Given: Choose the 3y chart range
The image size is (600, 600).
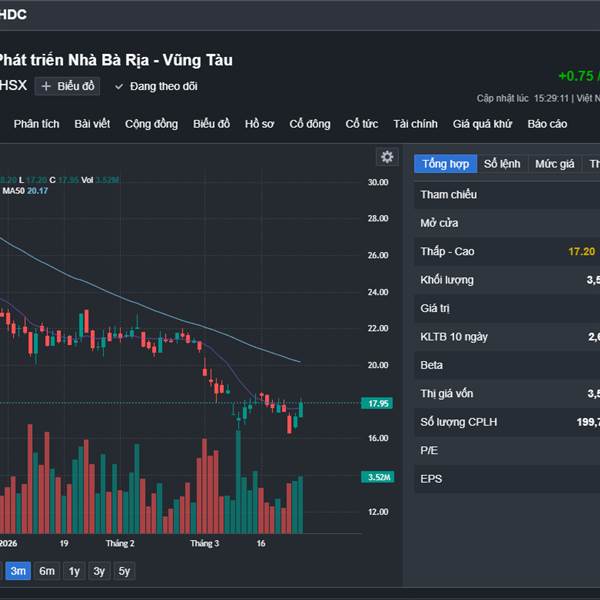Looking at the screenshot, I should 99,571.
